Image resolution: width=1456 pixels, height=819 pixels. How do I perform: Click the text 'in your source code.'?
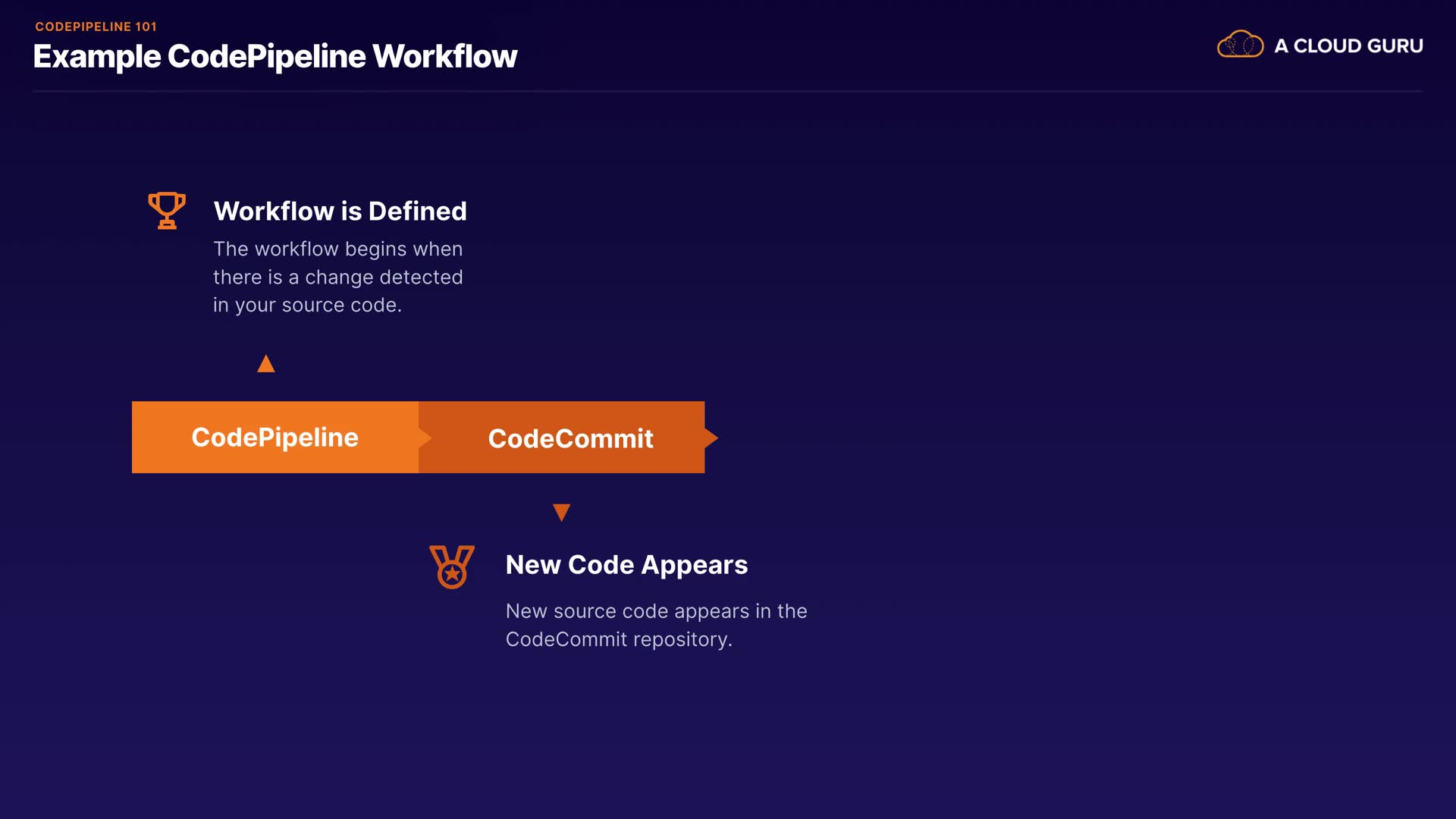[x=307, y=305]
